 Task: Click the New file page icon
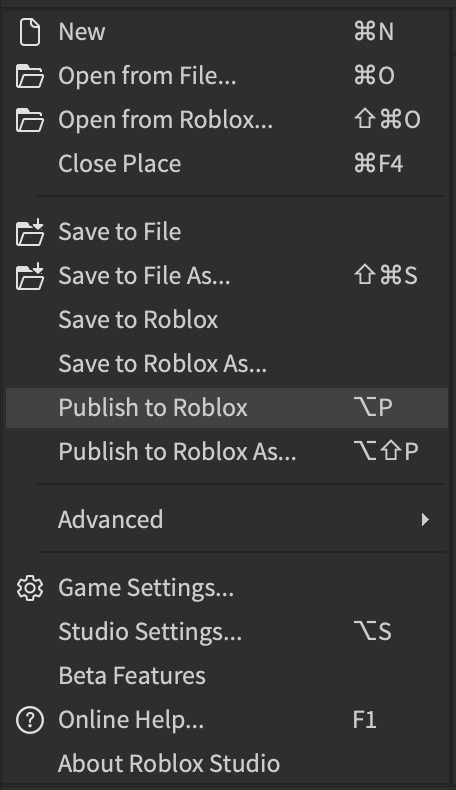click(30, 32)
